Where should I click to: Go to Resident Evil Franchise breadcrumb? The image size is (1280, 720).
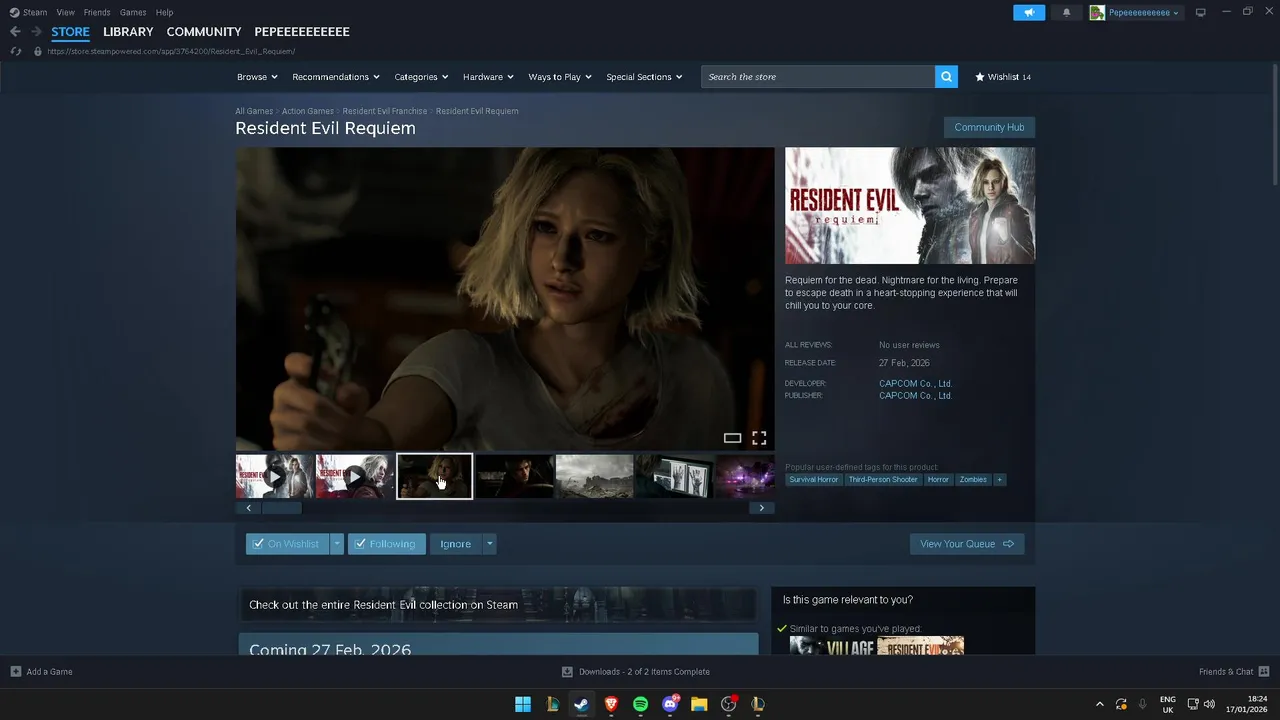pyautogui.click(x=385, y=111)
